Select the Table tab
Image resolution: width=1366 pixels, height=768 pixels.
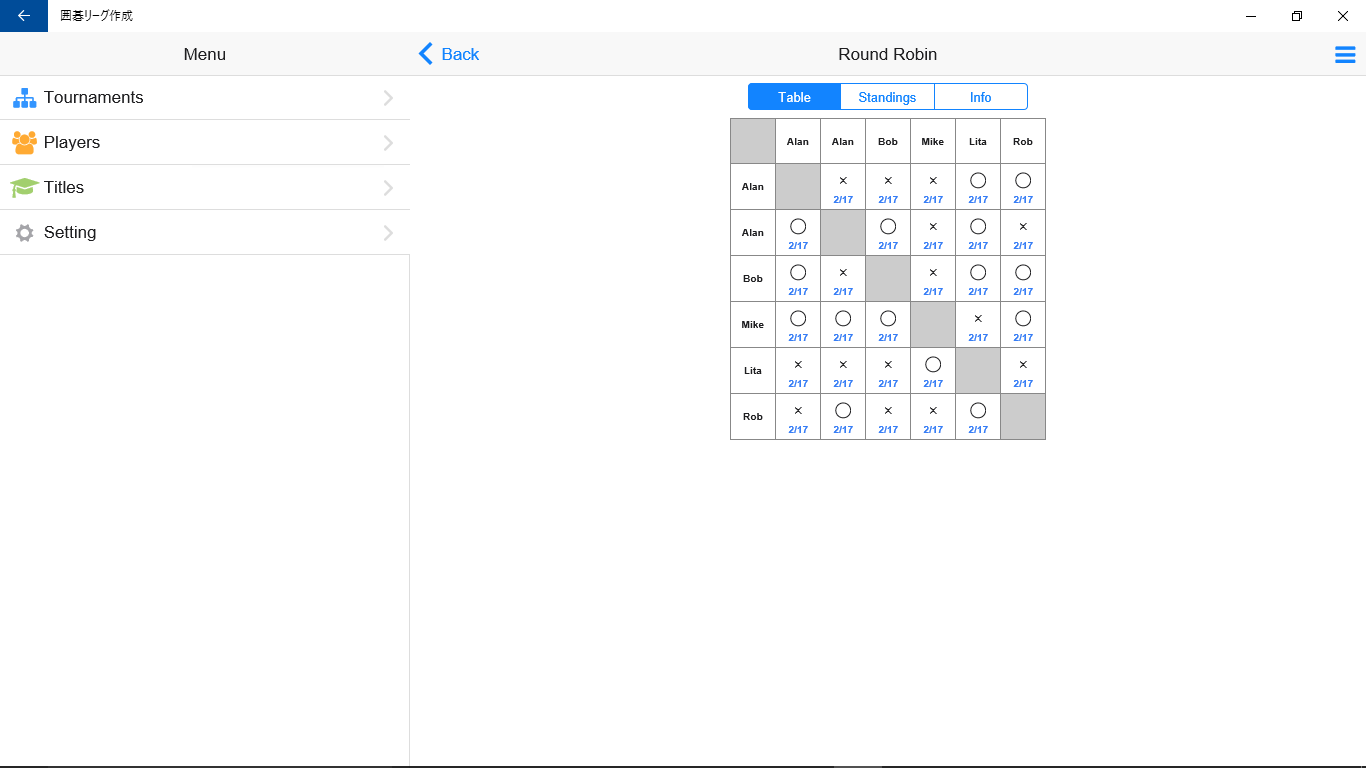click(x=794, y=97)
